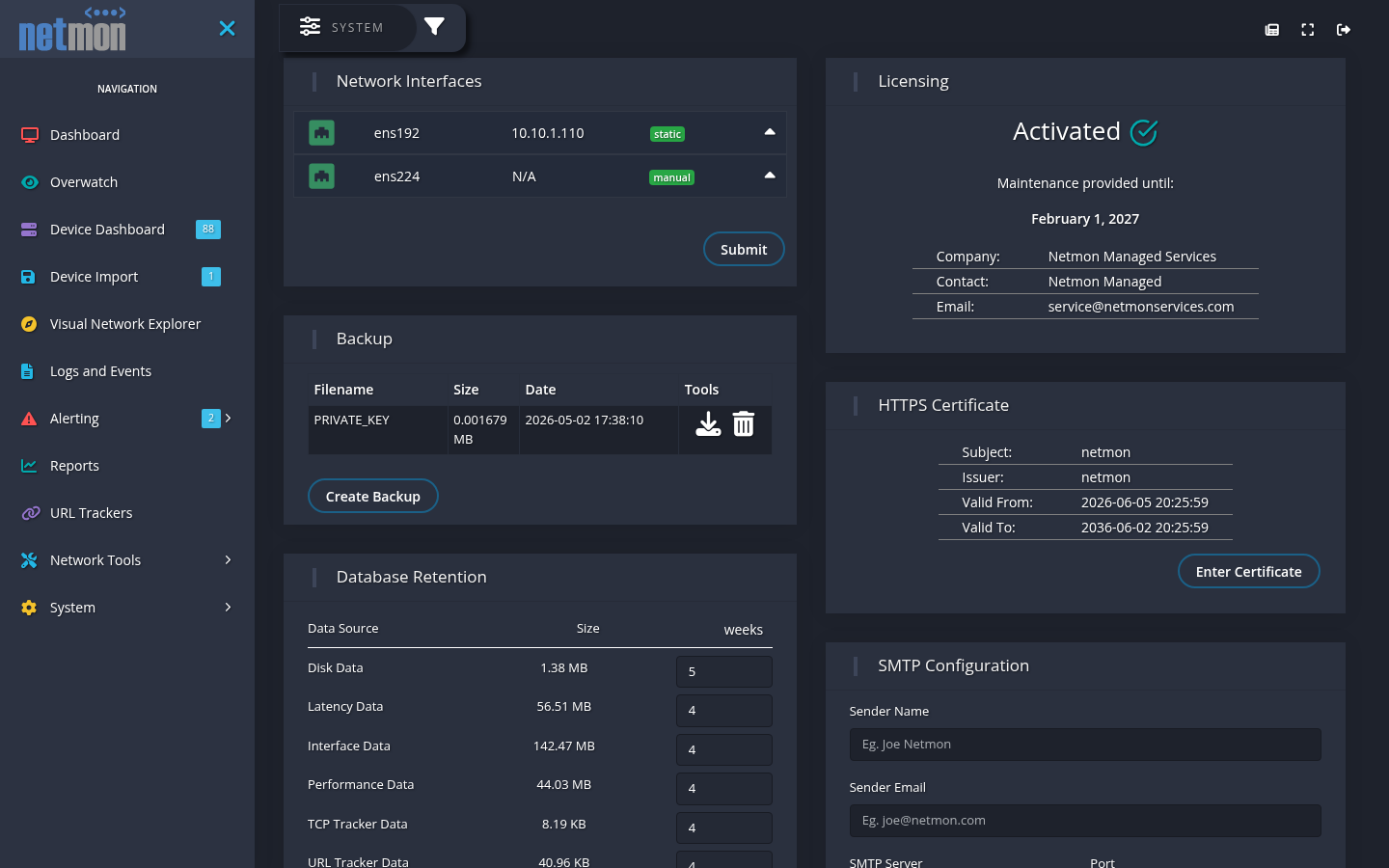
Task: Click the Logs and Events document icon
Action: click(x=28, y=371)
